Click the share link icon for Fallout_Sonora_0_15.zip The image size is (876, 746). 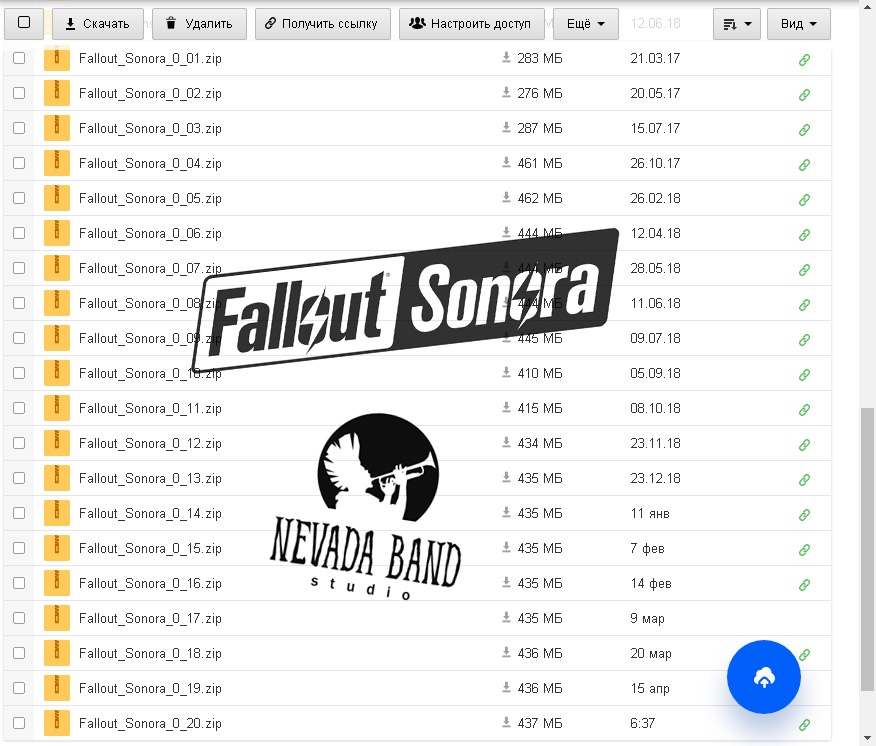click(x=804, y=550)
